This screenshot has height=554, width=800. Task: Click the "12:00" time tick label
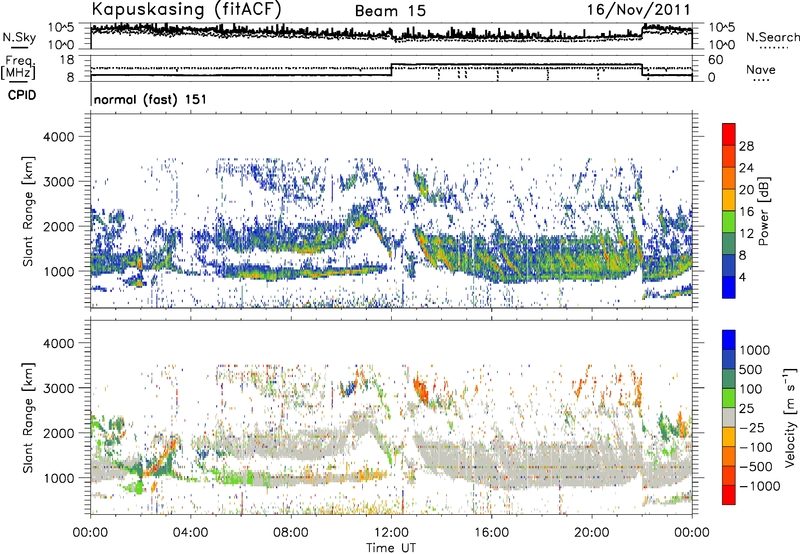[391, 533]
